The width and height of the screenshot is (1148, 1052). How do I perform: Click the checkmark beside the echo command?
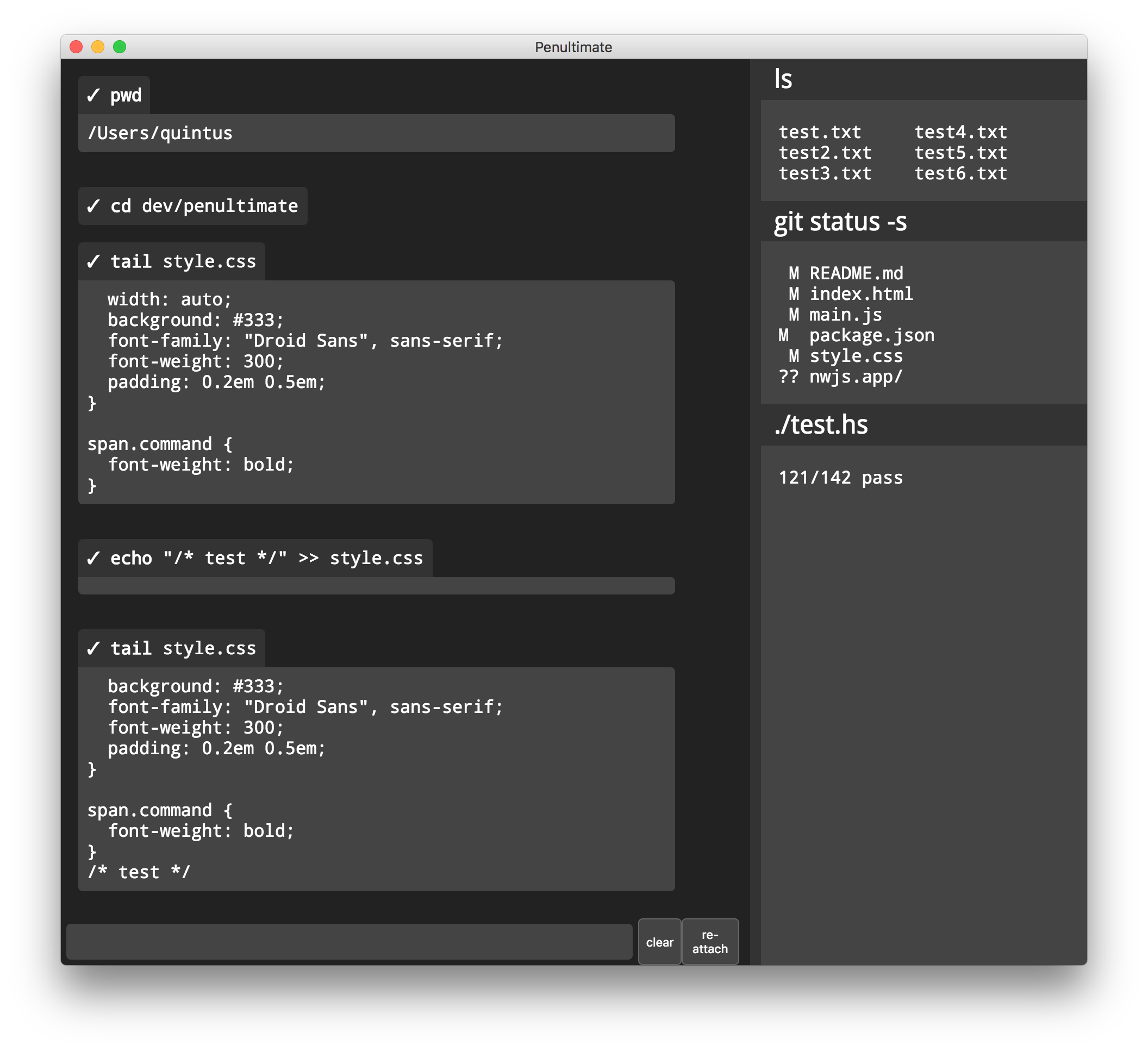pyautogui.click(x=93, y=559)
